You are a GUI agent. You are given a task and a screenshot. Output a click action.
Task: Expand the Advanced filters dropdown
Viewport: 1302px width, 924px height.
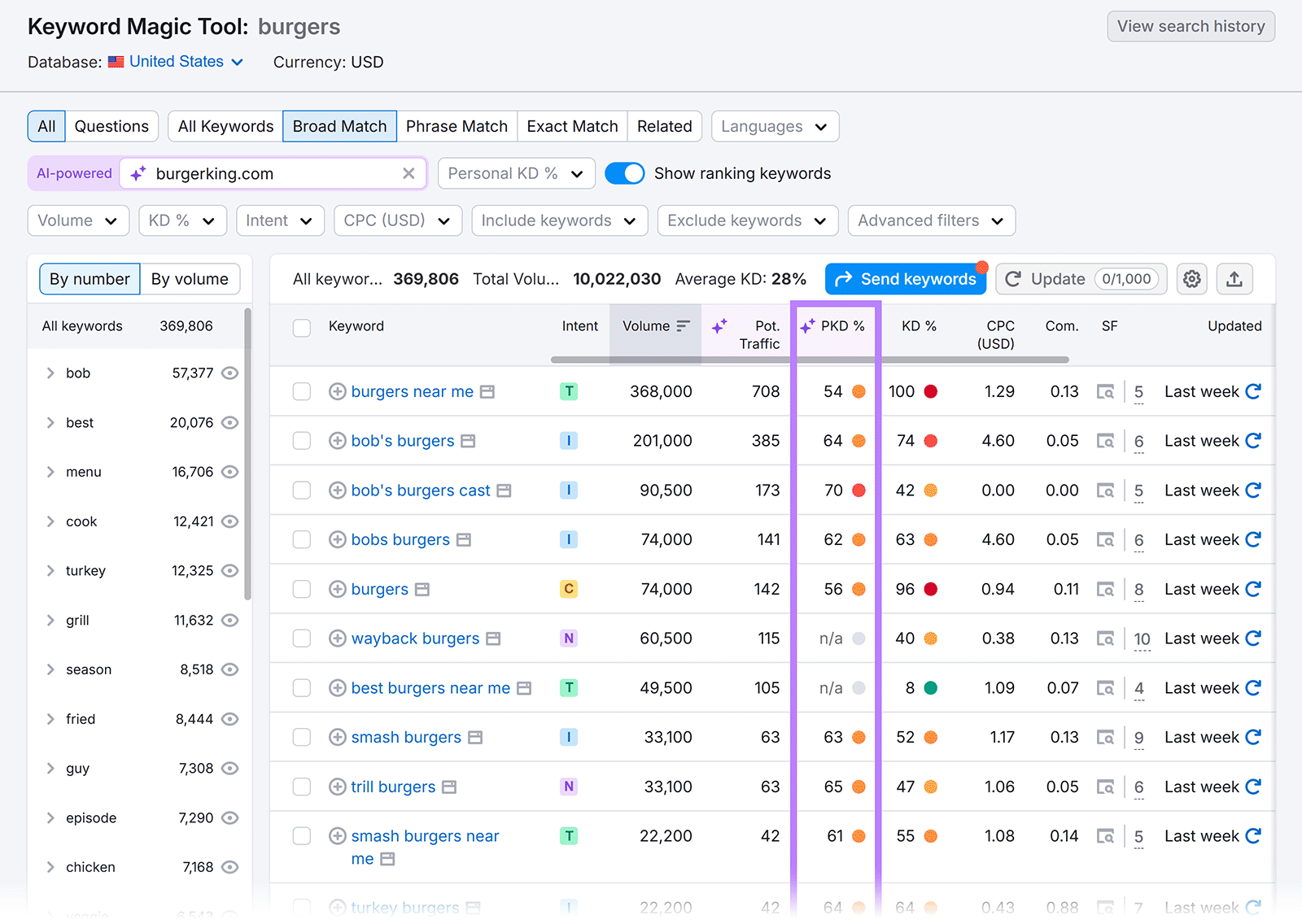pyautogui.click(x=930, y=220)
